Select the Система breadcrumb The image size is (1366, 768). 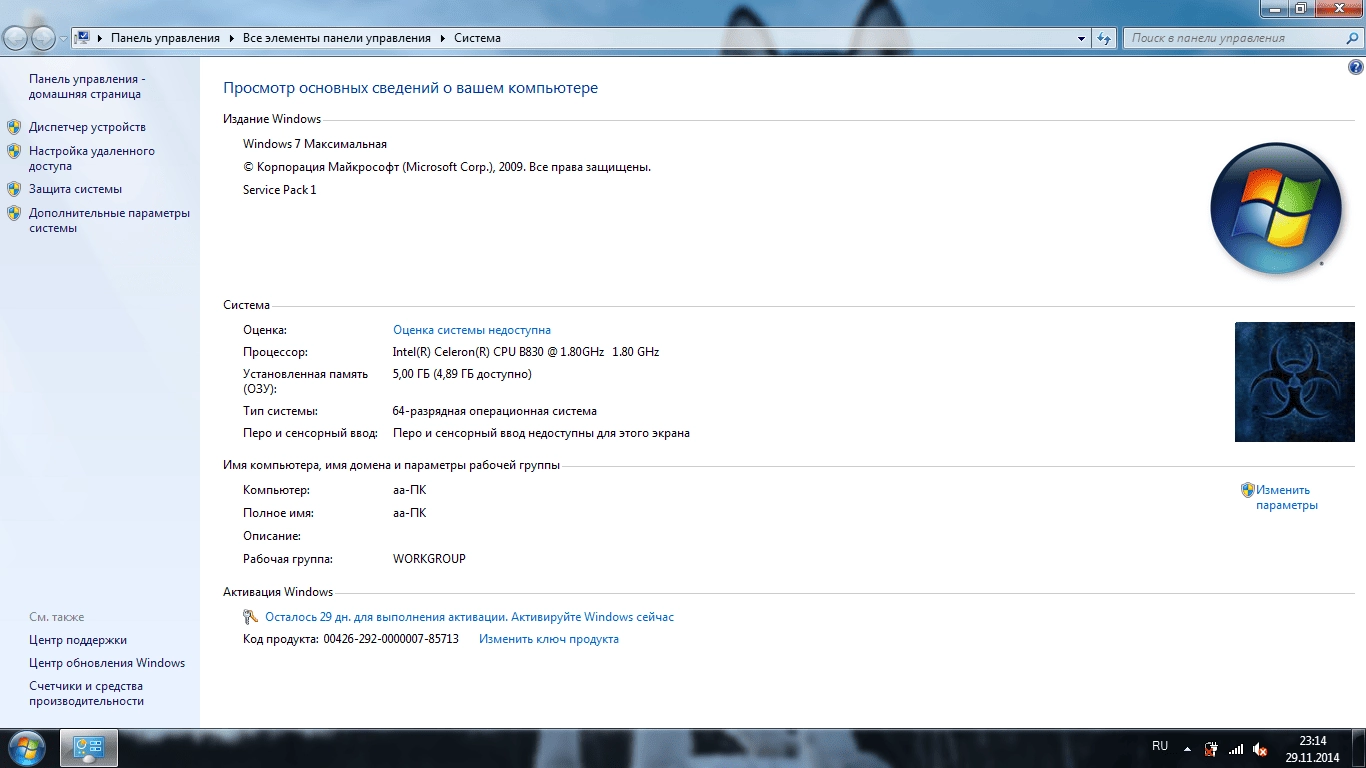click(x=477, y=38)
